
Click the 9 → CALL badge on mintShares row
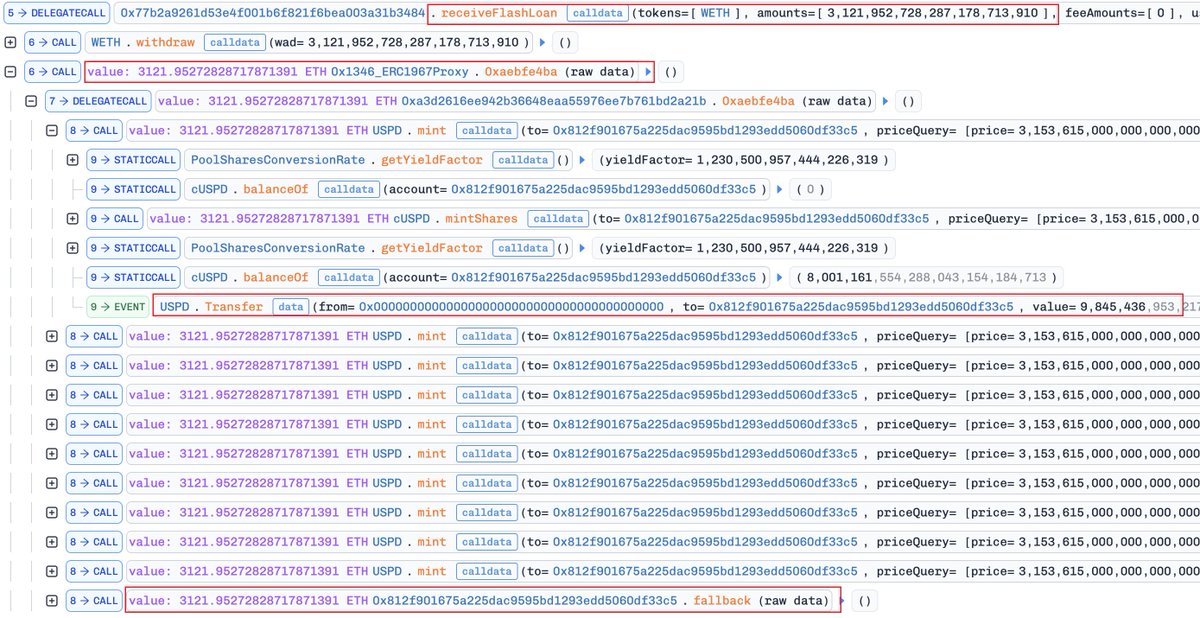[114, 219]
